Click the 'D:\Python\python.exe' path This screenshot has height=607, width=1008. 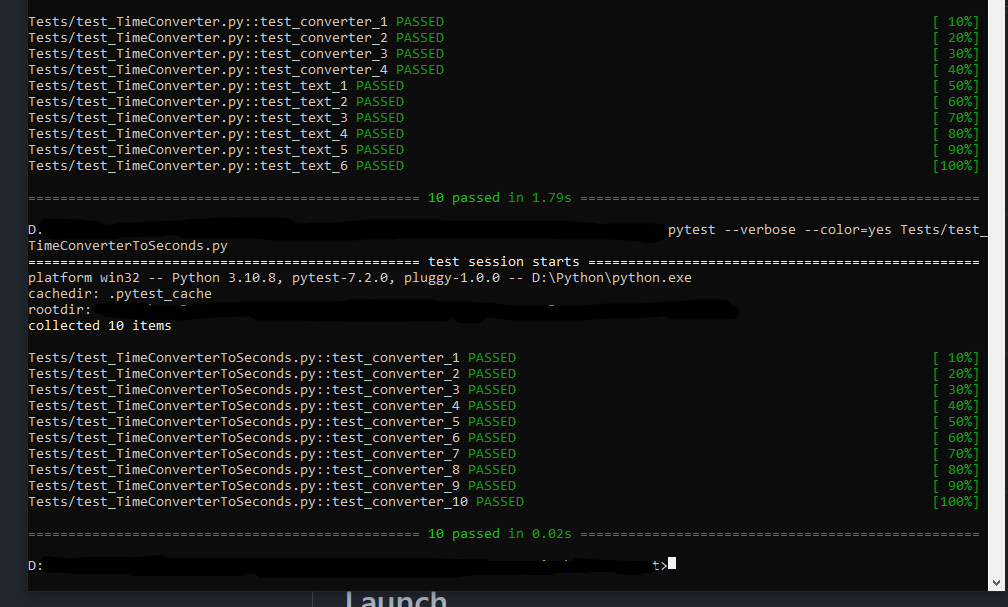coord(611,278)
